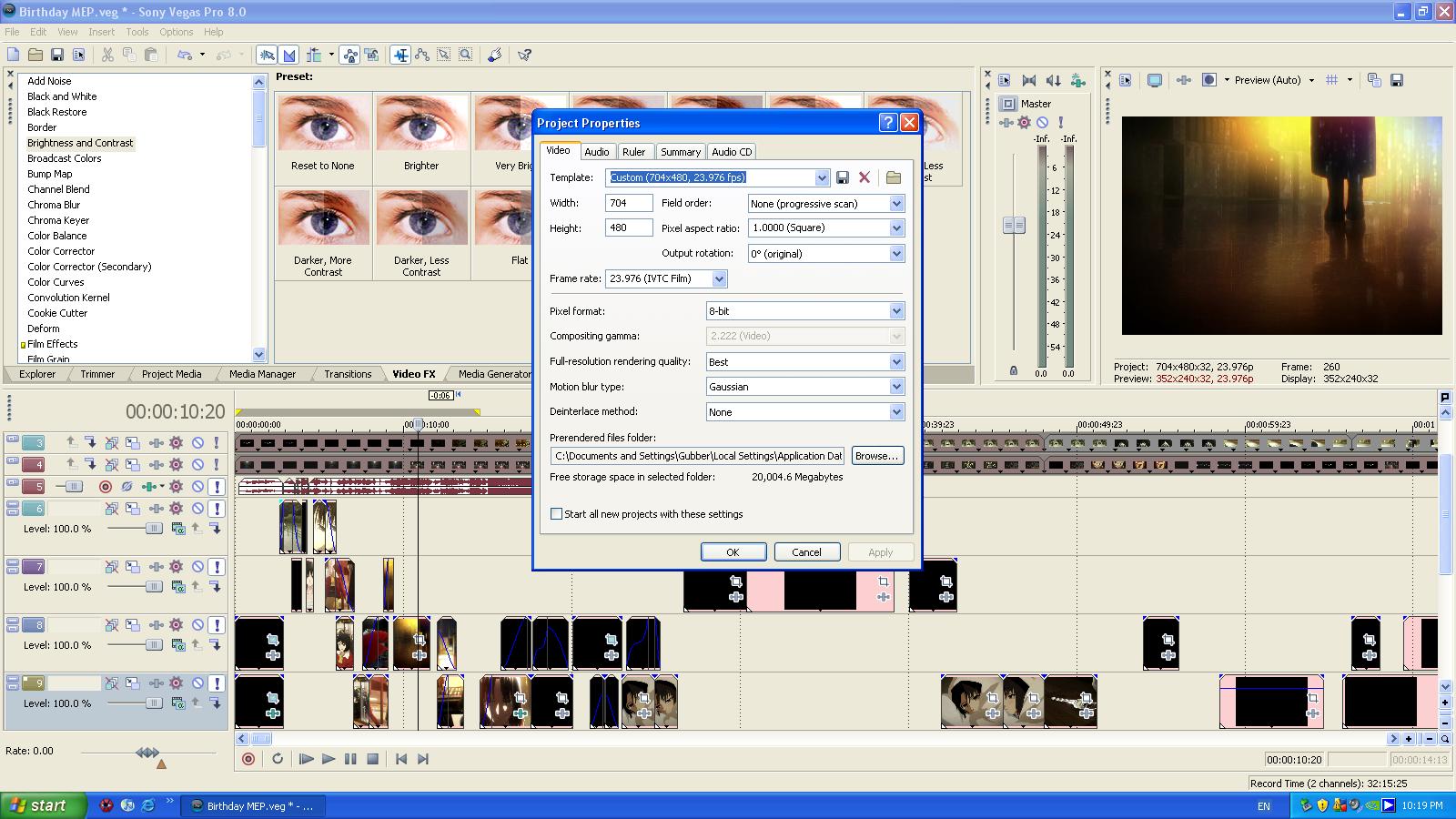Screen dimensions: 1456x819
Task: Click the Undo arrow icon
Action: point(185,55)
